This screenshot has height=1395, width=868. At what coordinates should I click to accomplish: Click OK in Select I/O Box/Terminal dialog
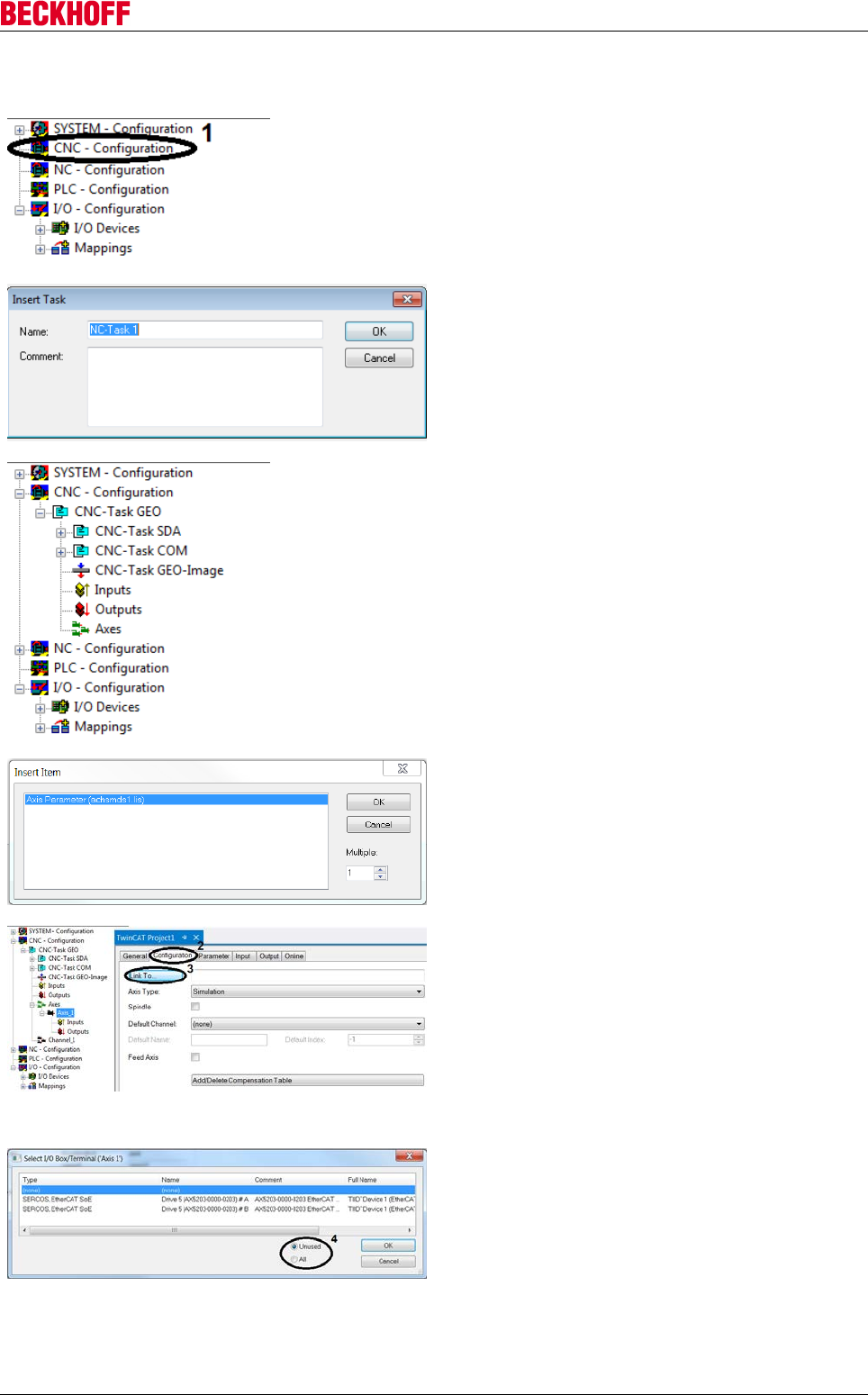tap(388, 1246)
